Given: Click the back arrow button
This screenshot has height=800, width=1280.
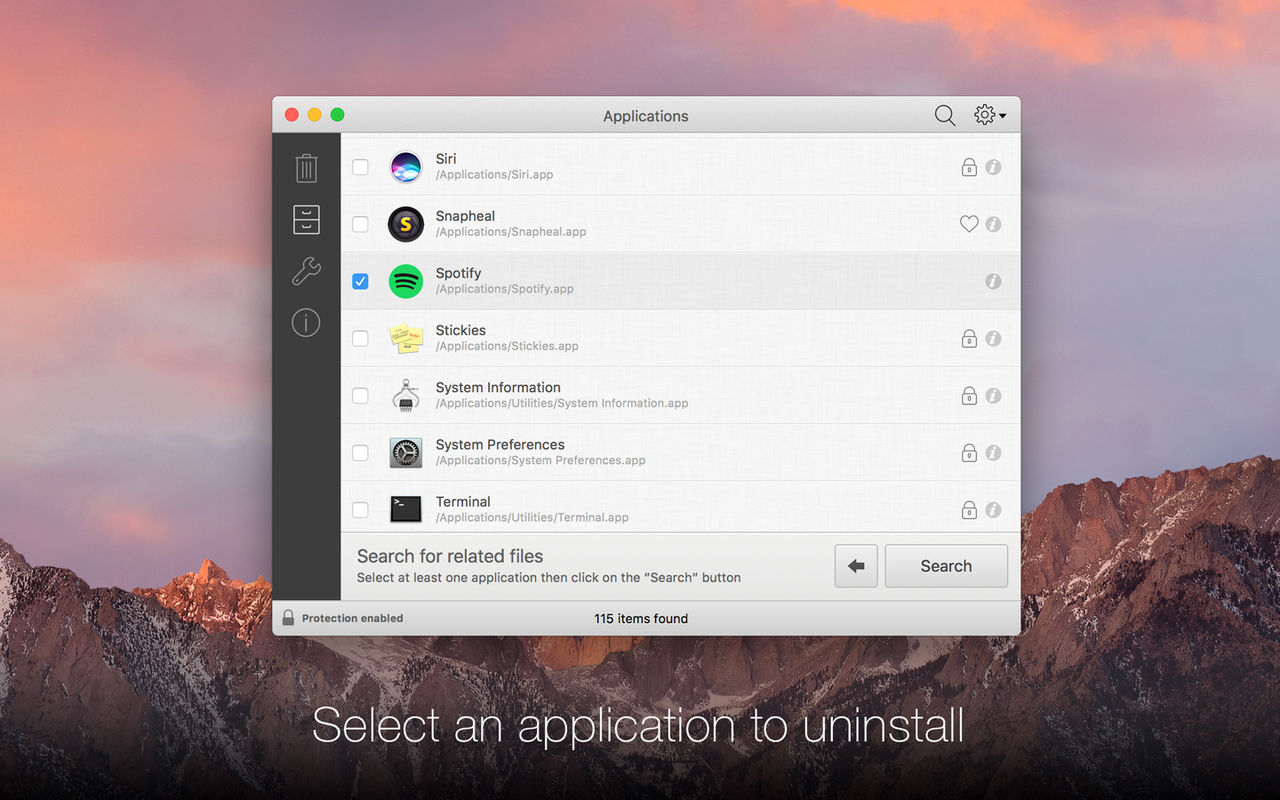Looking at the screenshot, I should point(856,566).
